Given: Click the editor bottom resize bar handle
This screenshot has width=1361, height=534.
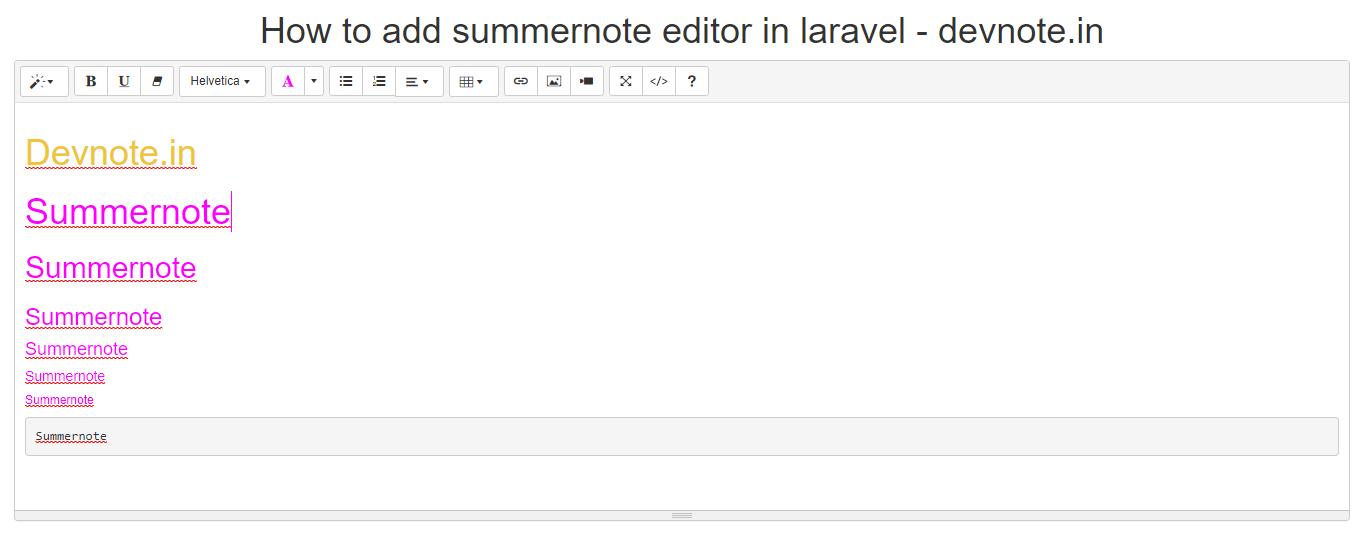Looking at the screenshot, I should point(682,515).
